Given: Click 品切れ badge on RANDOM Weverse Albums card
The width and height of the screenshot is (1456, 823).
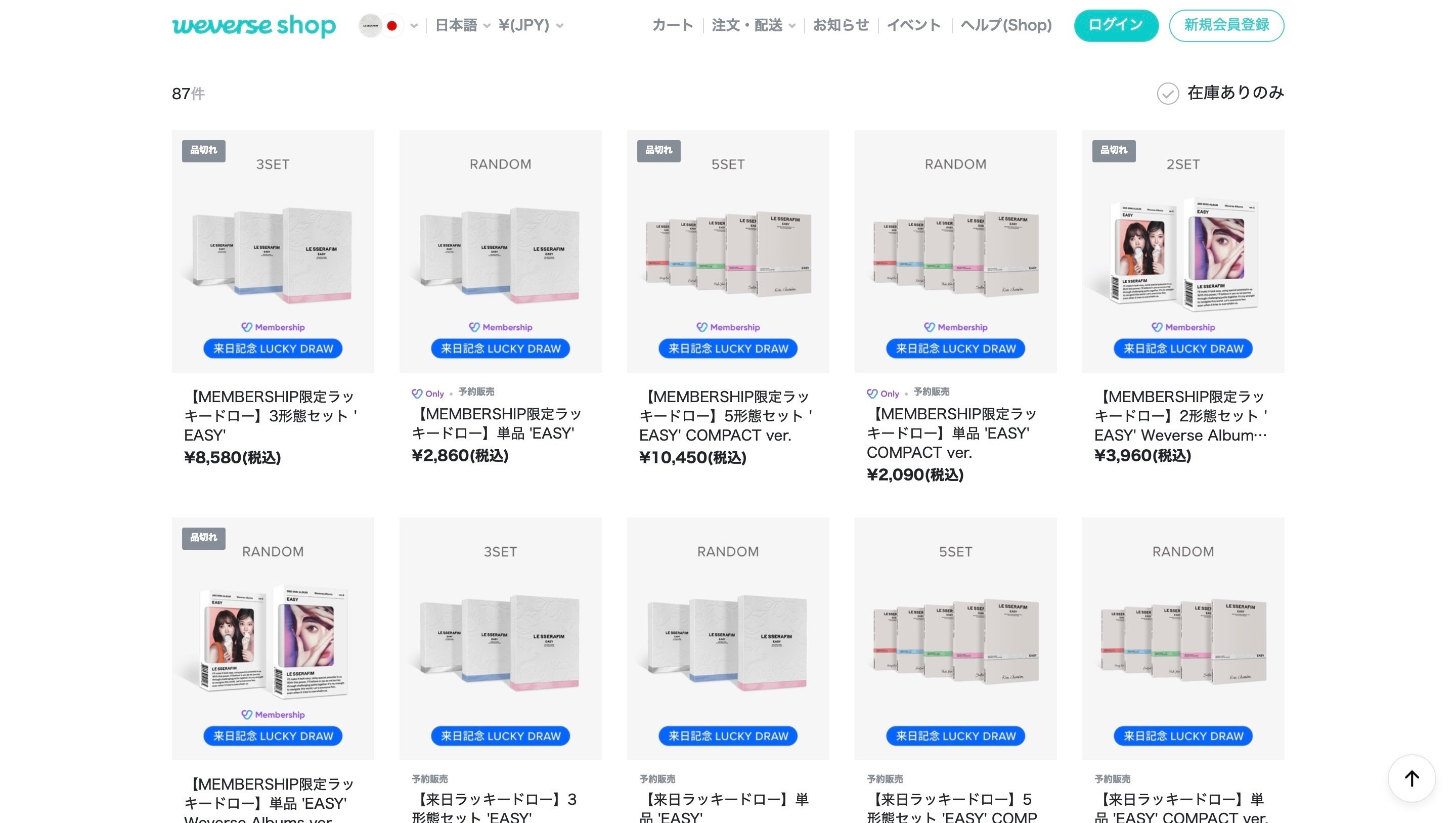Looking at the screenshot, I should coord(203,538).
